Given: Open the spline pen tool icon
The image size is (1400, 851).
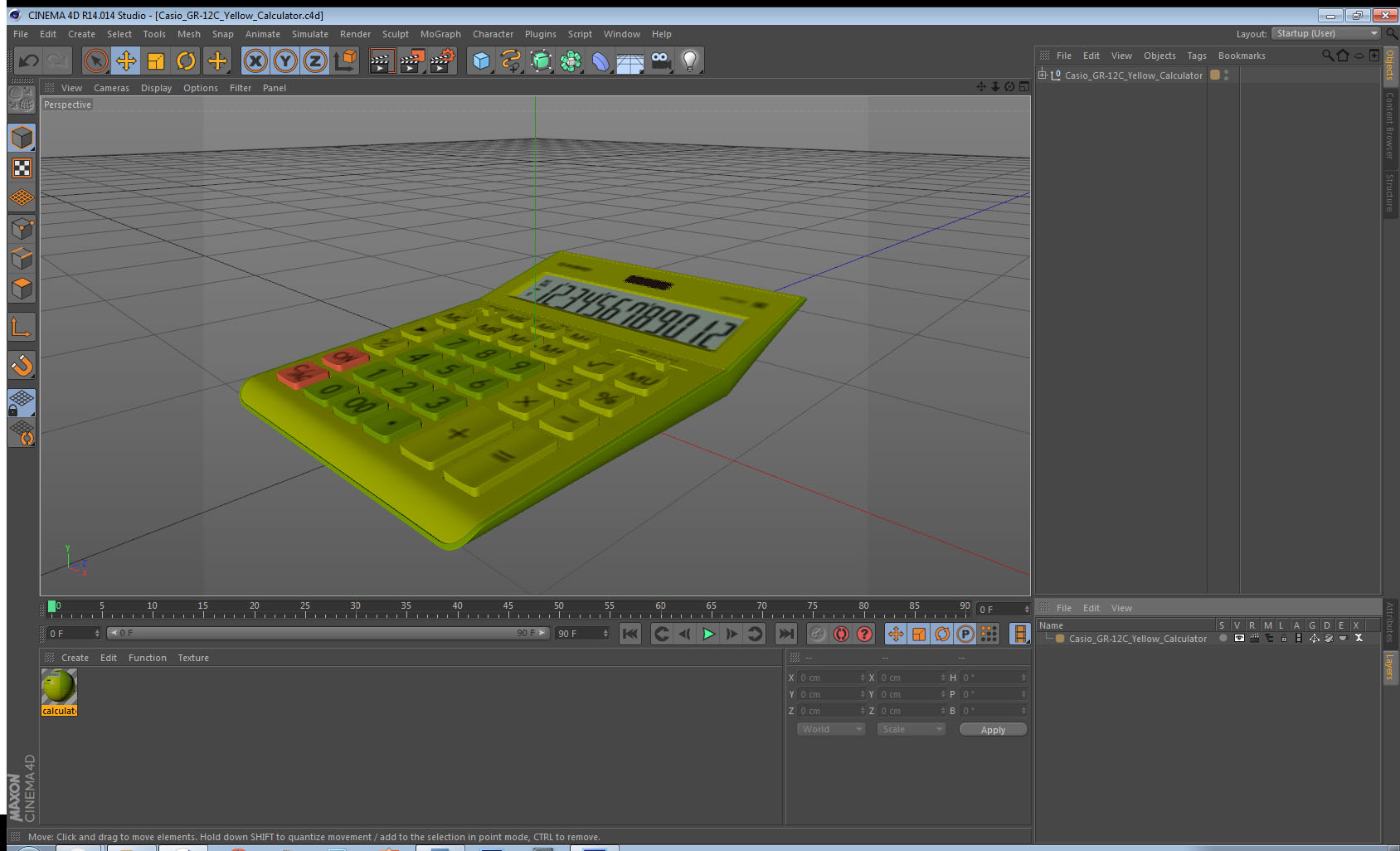Looking at the screenshot, I should click(x=511, y=61).
